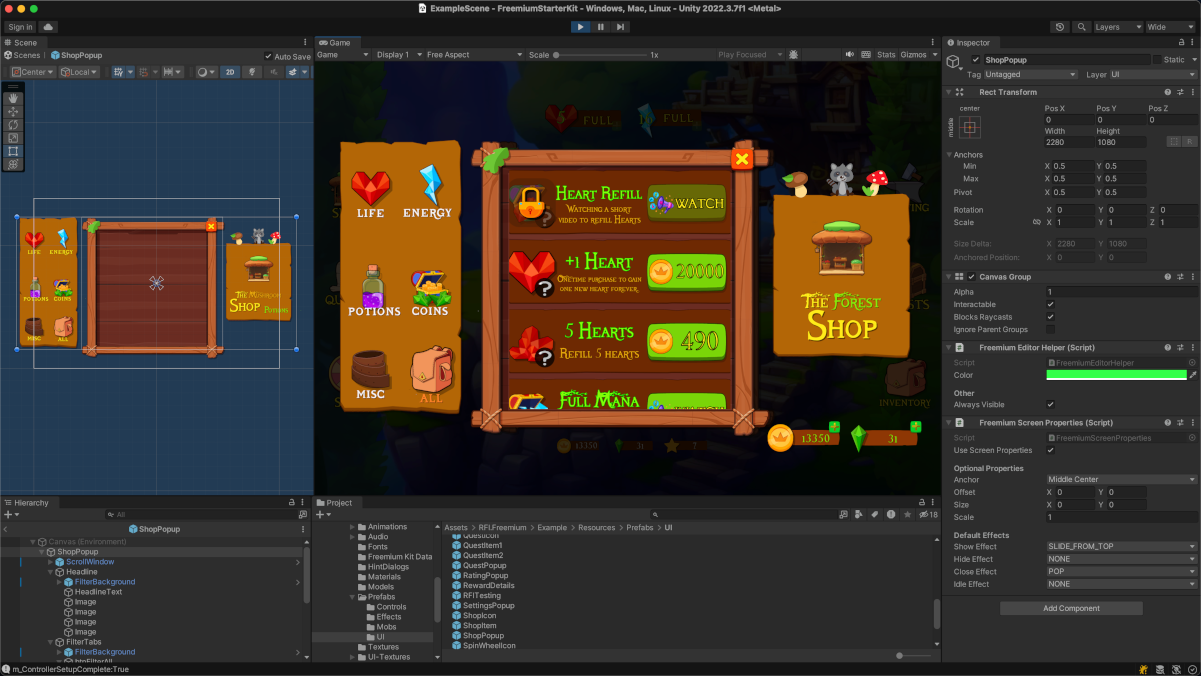Open the Show Effect dropdown
1201x676 pixels.
pos(1121,547)
